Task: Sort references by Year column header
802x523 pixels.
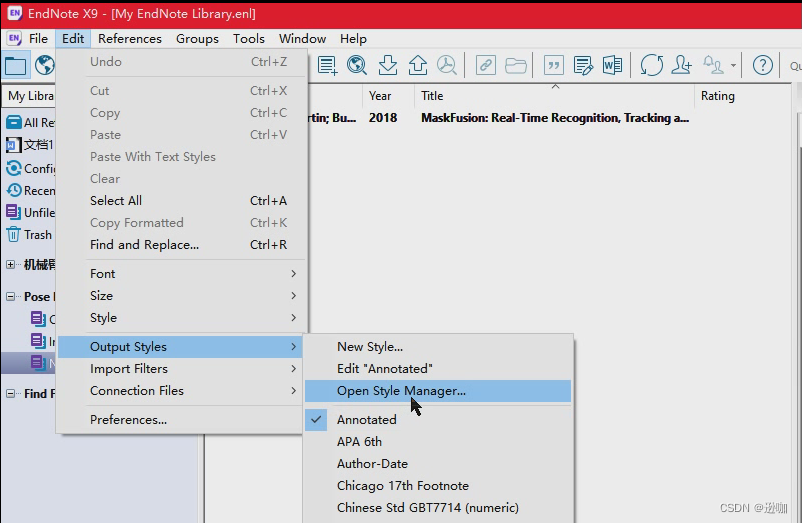Action: pos(389,96)
